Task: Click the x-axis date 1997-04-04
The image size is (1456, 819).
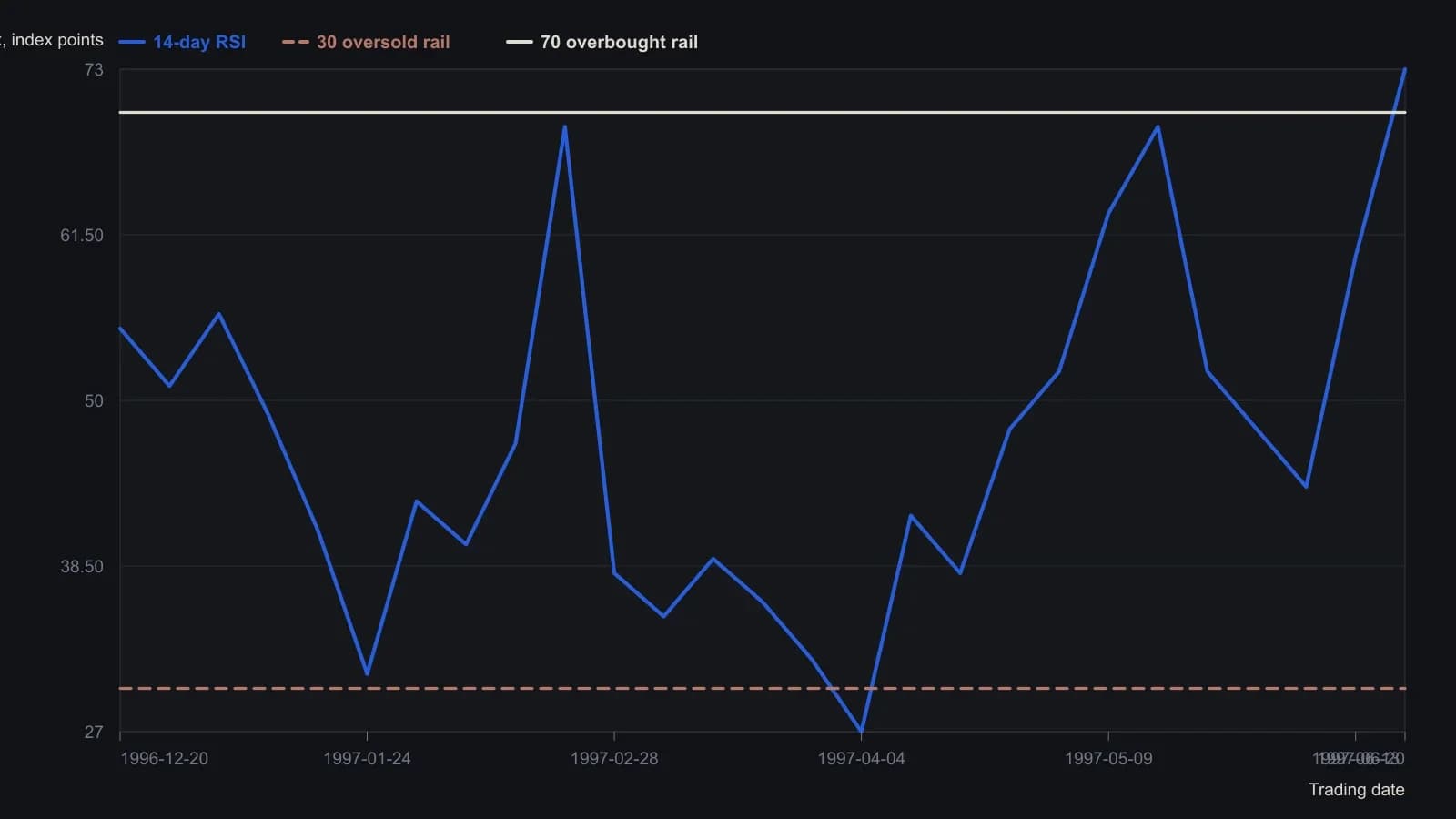Action: coord(861,758)
